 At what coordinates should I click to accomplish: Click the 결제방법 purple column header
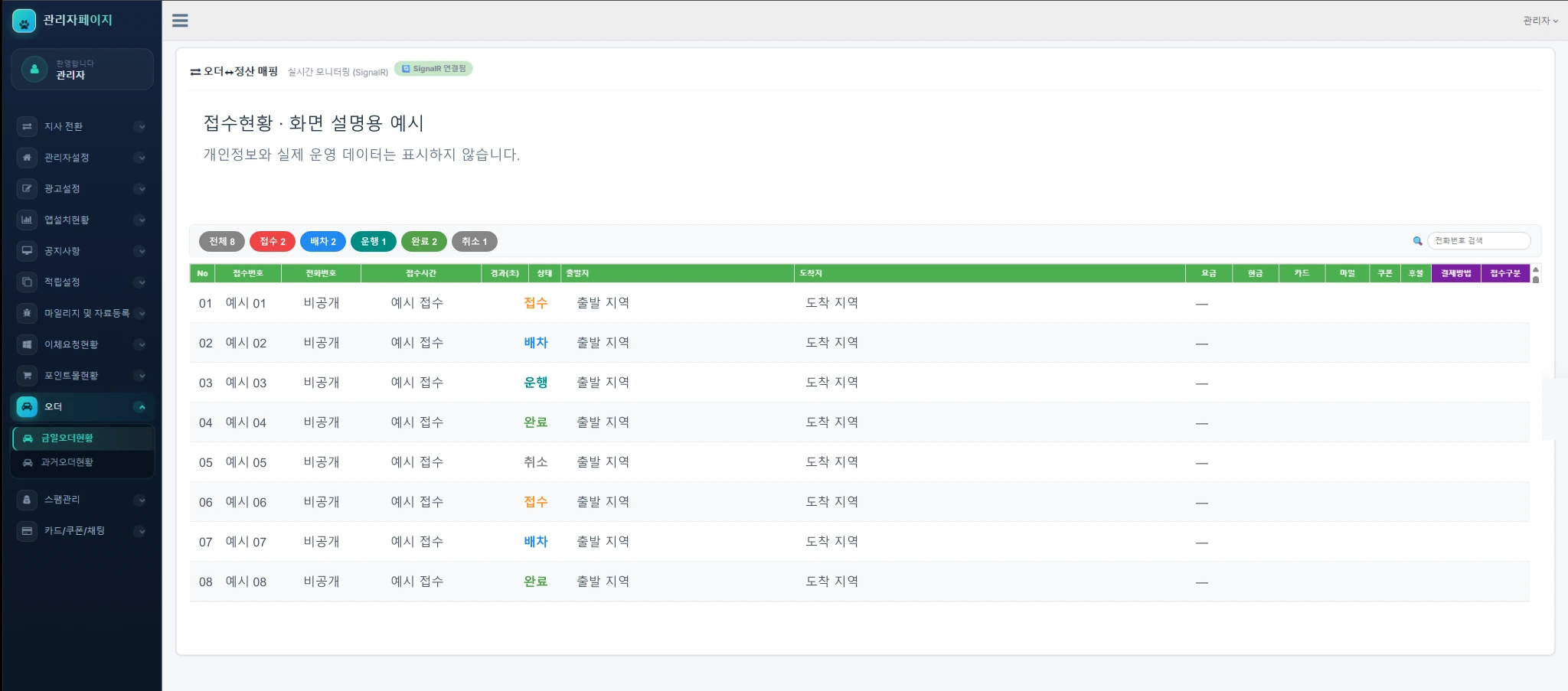click(1455, 273)
